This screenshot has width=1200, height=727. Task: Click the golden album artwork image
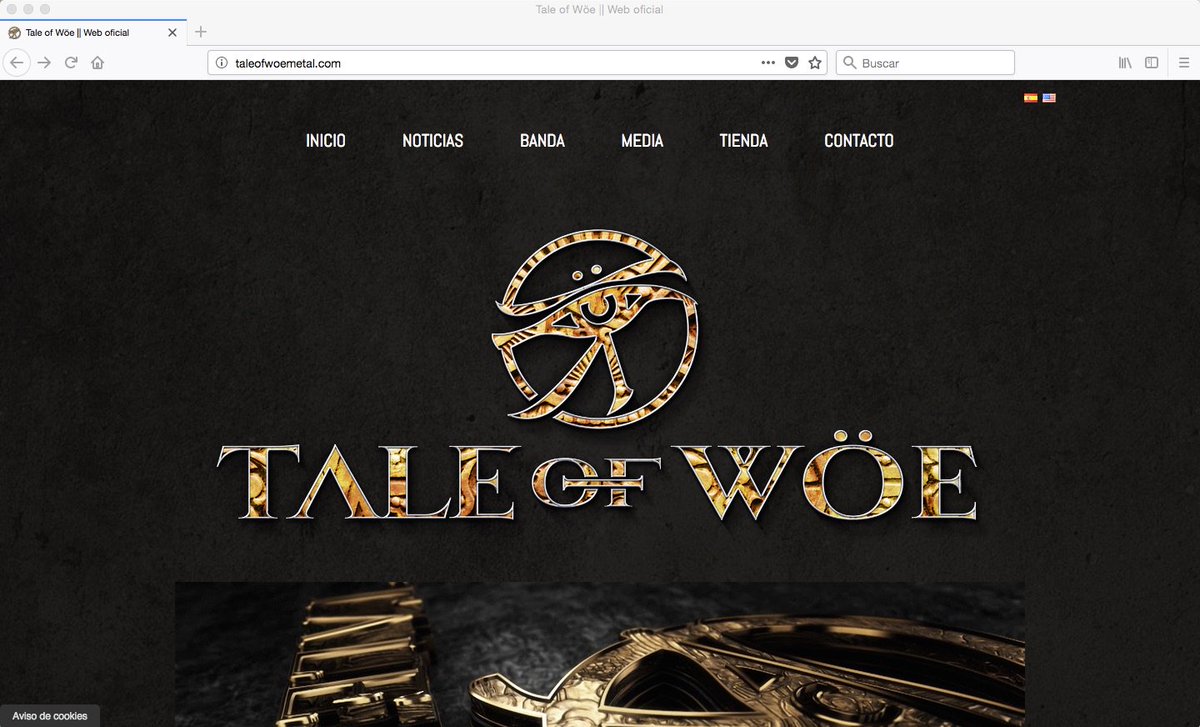(600, 655)
